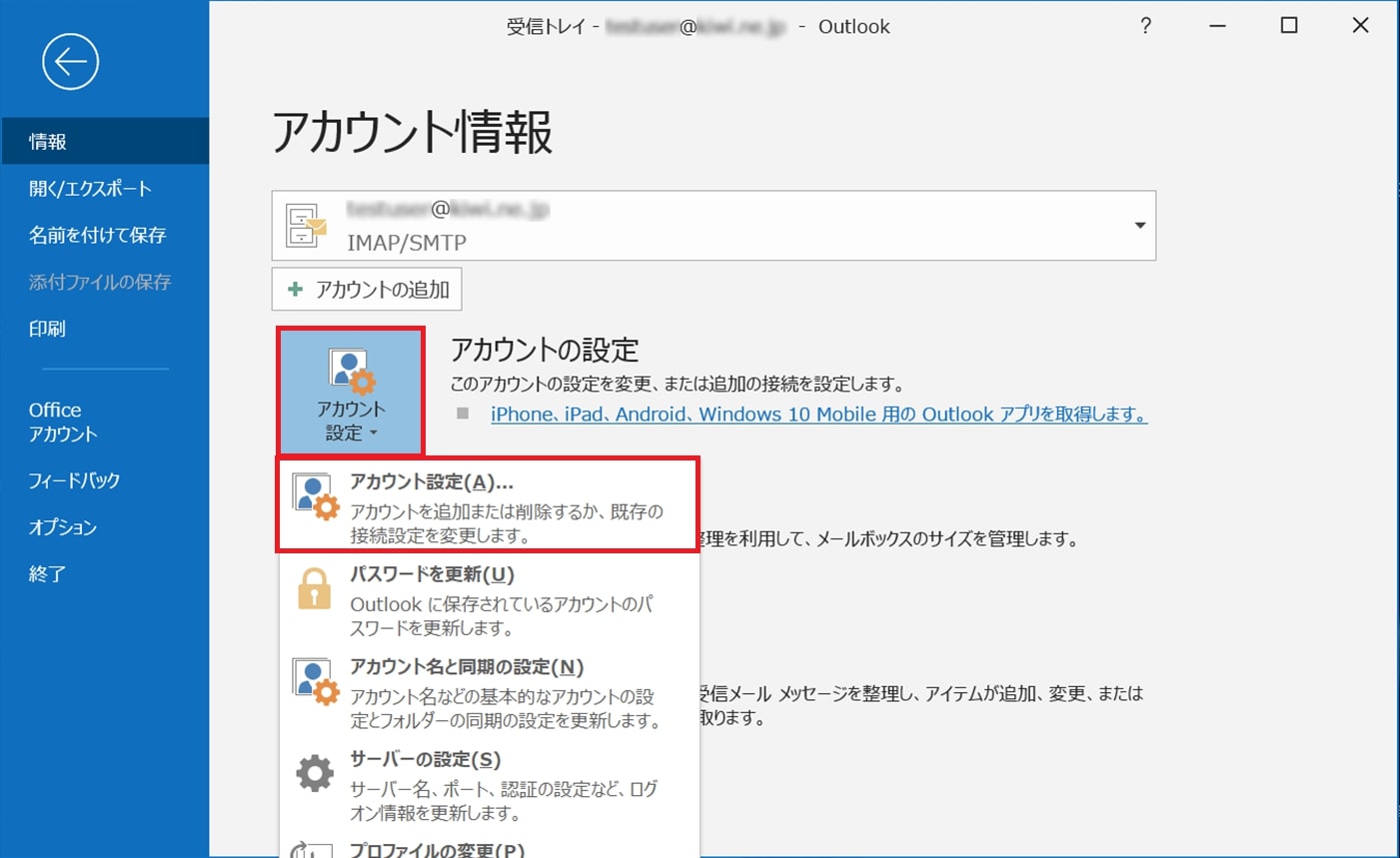
Task: Toggle the アカウント設定 dropdown button
Action: (351, 392)
